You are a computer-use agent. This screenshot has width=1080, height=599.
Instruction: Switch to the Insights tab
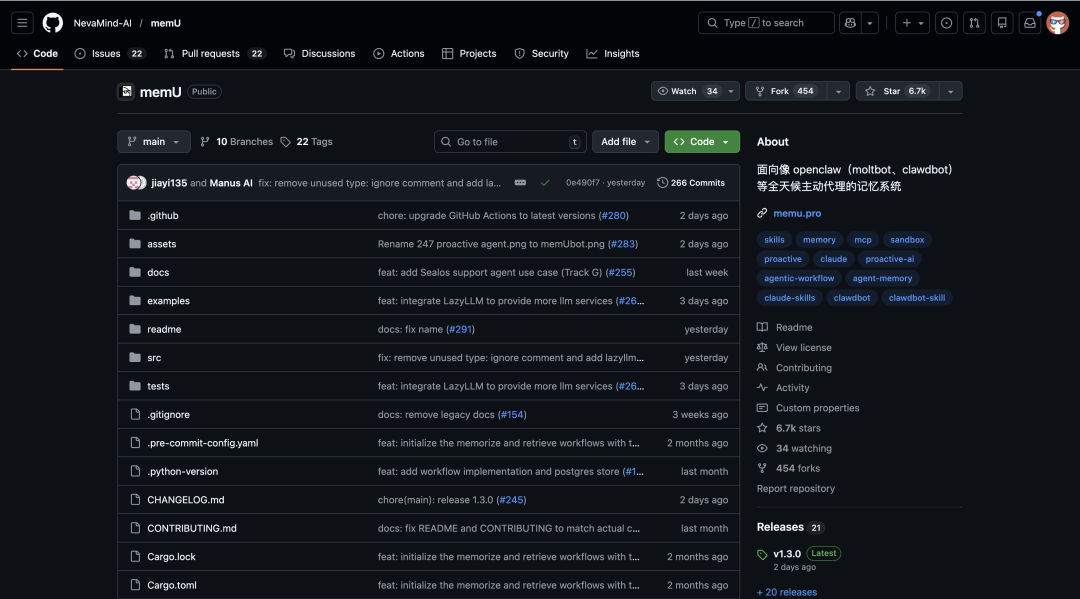coord(612,54)
